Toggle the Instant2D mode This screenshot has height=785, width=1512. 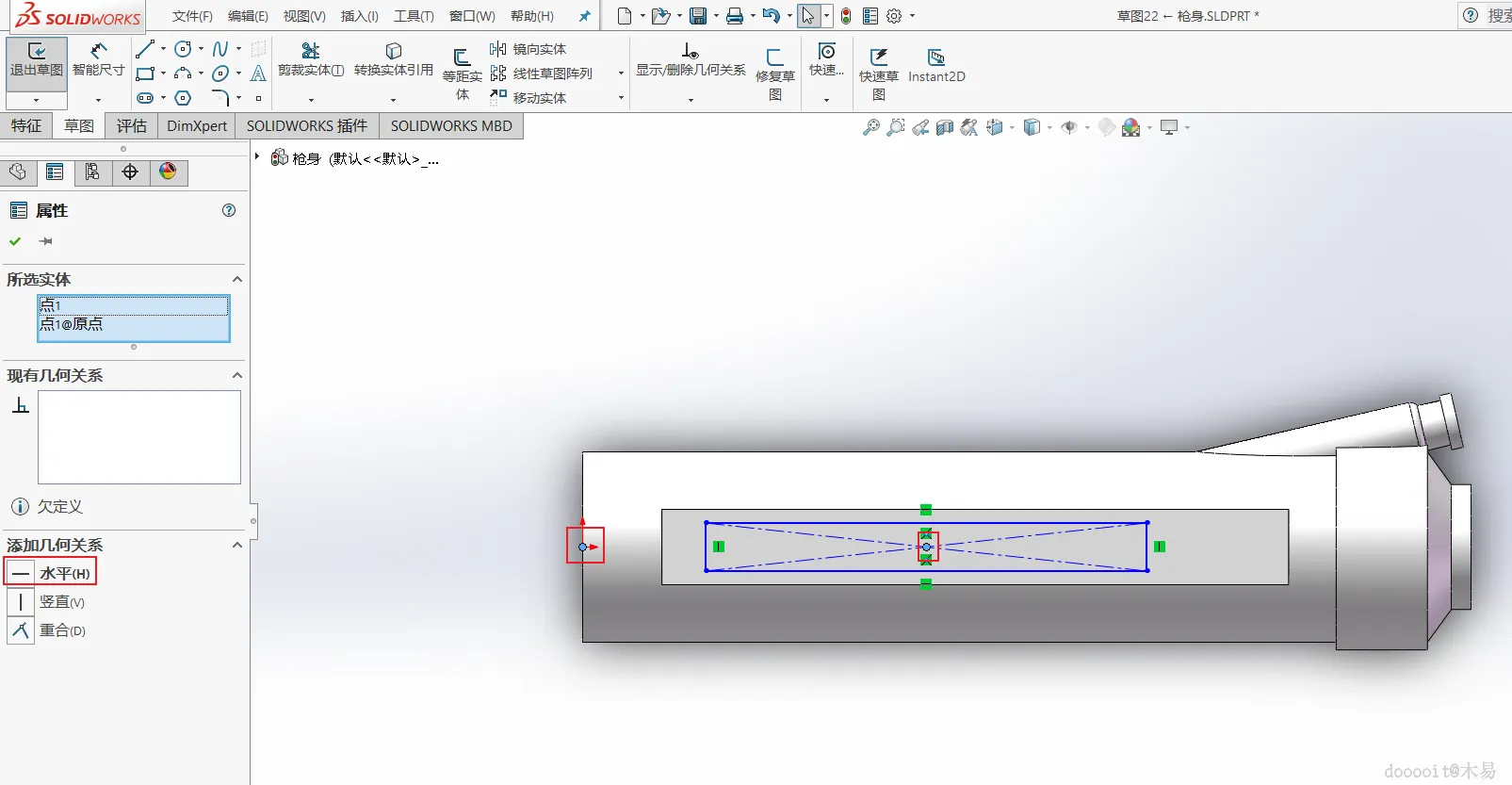click(x=935, y=66)
